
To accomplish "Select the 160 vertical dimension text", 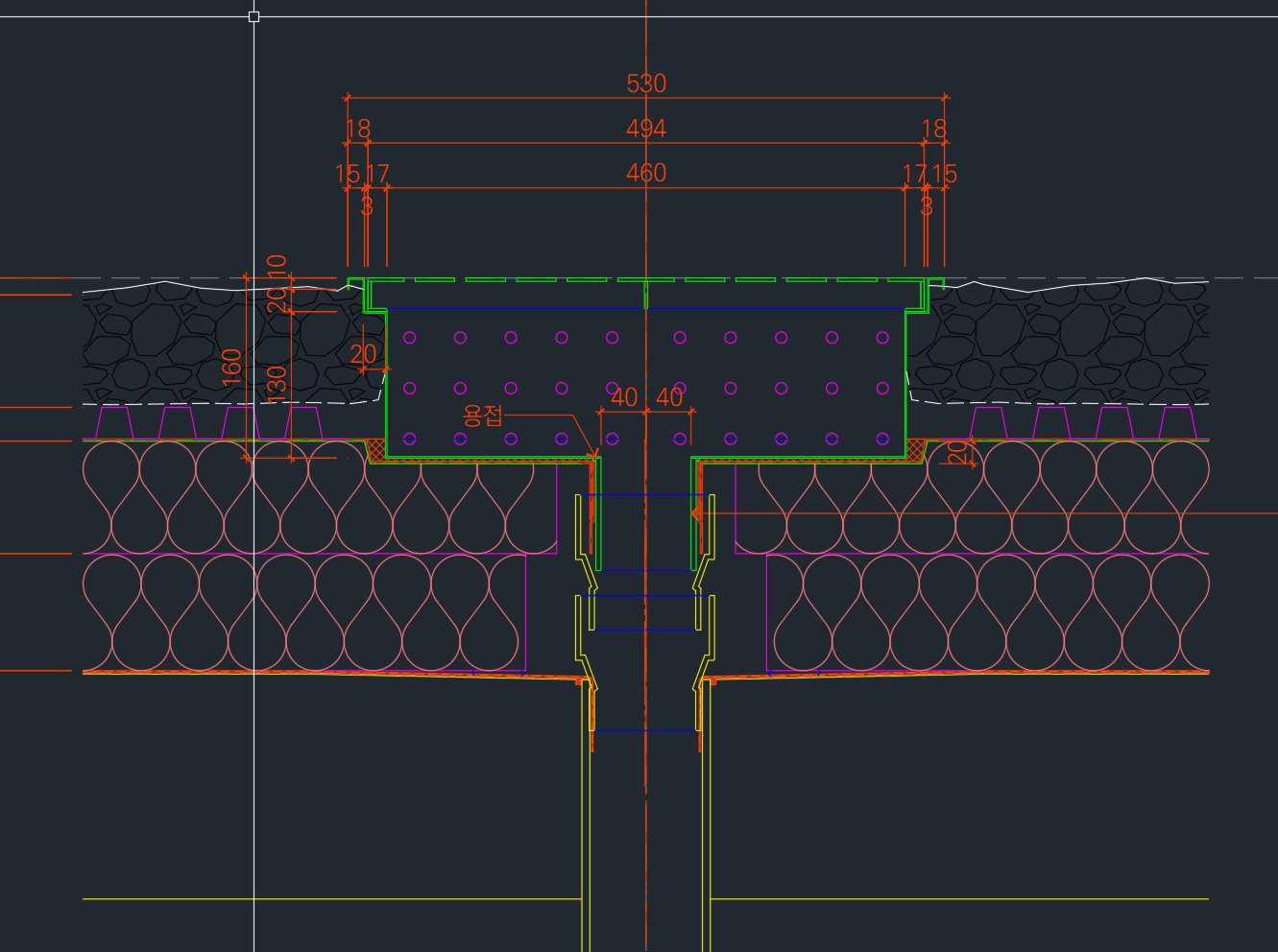I will (x=232, y=367).
